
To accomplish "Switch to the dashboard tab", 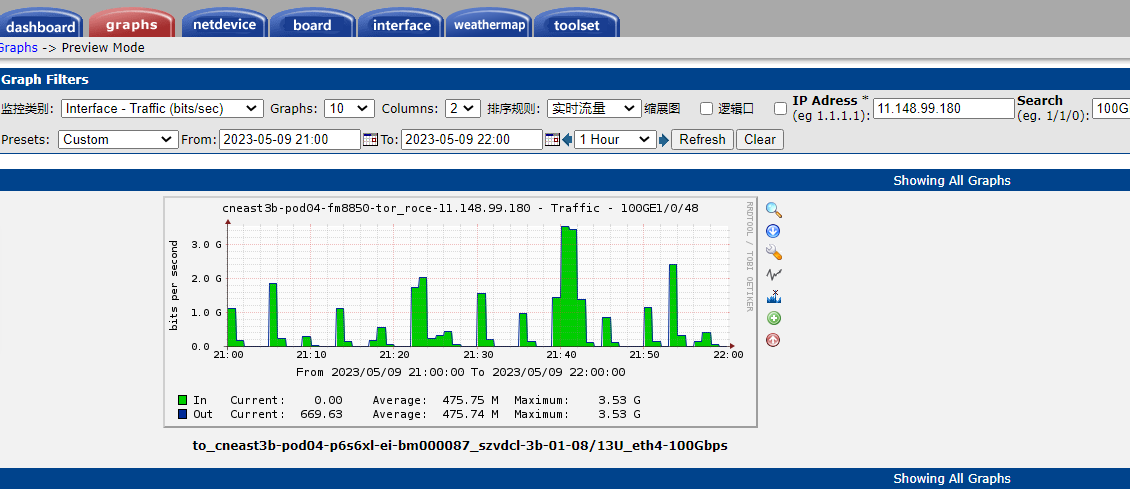I will (41, 26).
